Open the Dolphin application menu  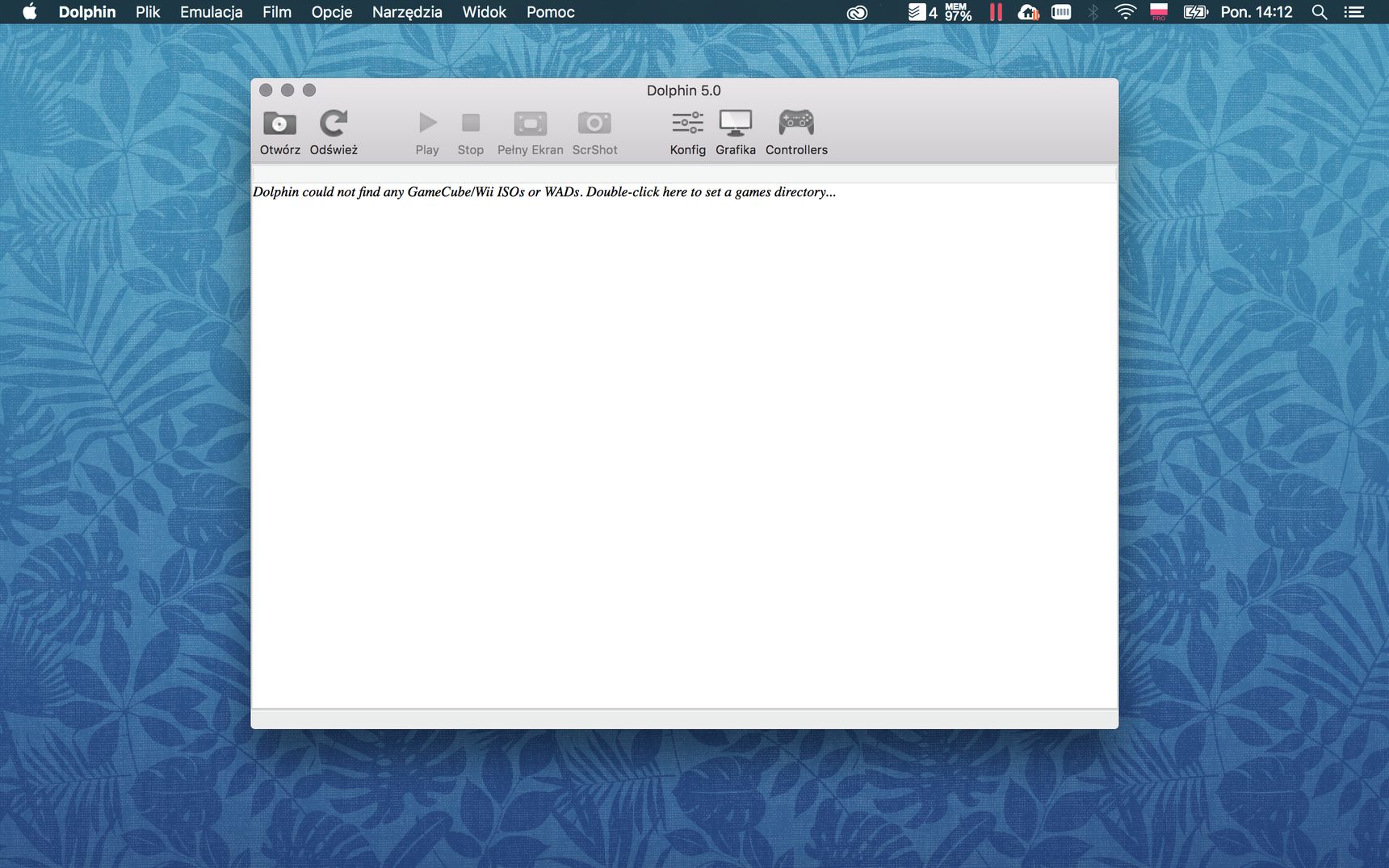[x=87, y=12]
